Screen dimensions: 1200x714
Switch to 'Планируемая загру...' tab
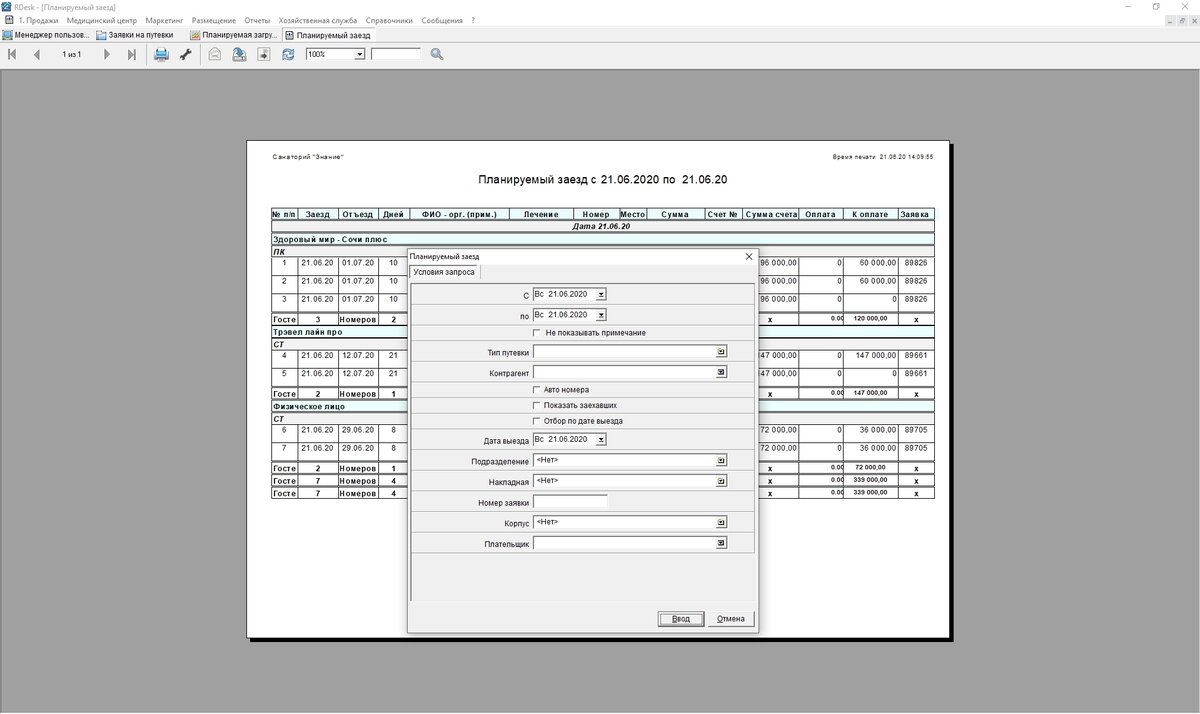(x=233, y=35)
